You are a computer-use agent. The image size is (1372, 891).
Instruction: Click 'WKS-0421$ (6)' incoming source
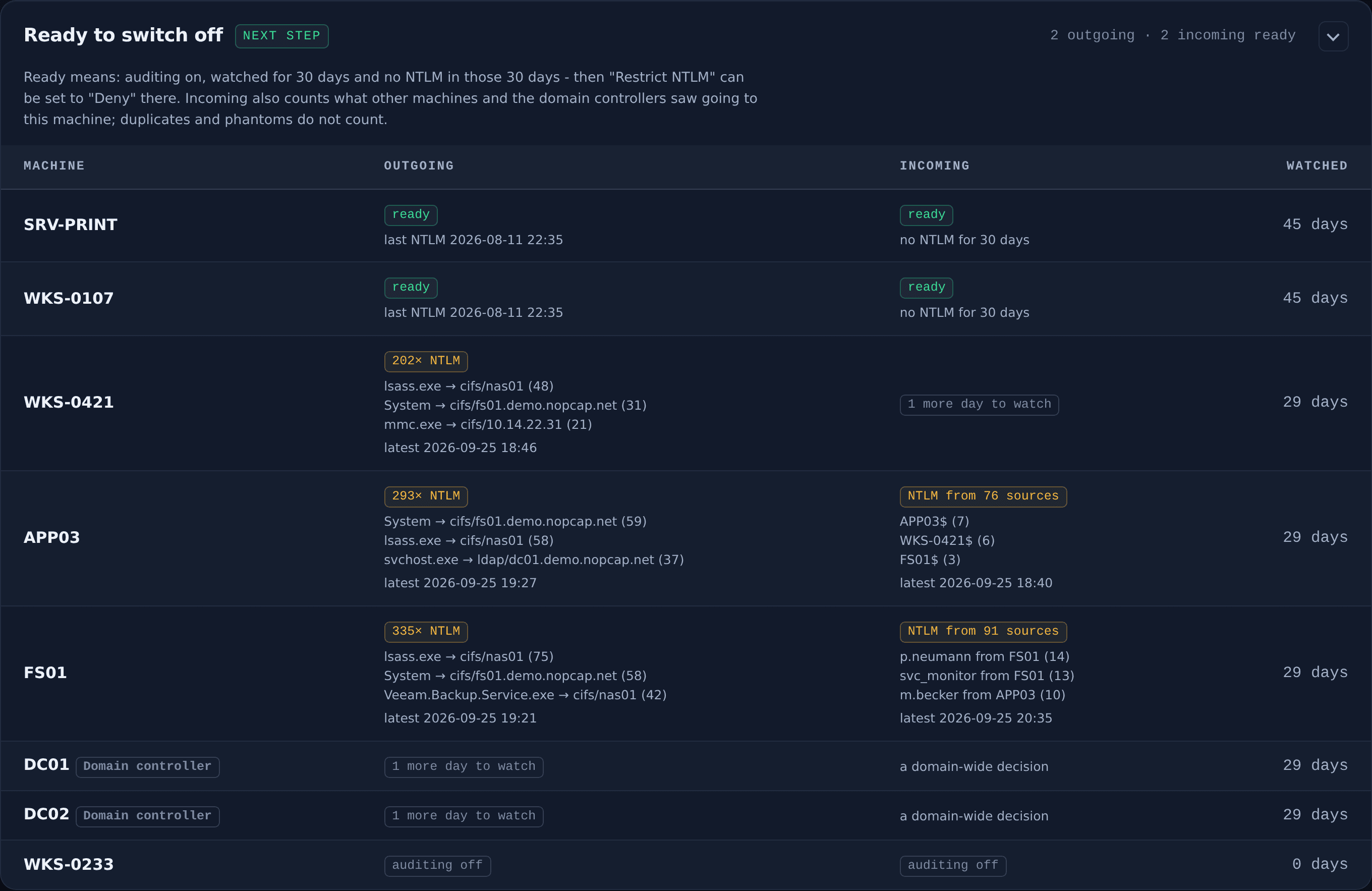947,541
